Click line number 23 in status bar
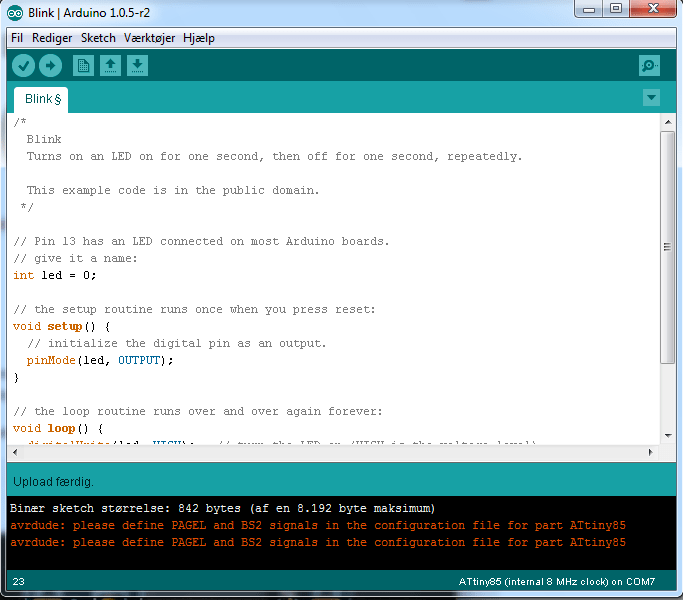 pyautogui.click(x=18, y=582)
